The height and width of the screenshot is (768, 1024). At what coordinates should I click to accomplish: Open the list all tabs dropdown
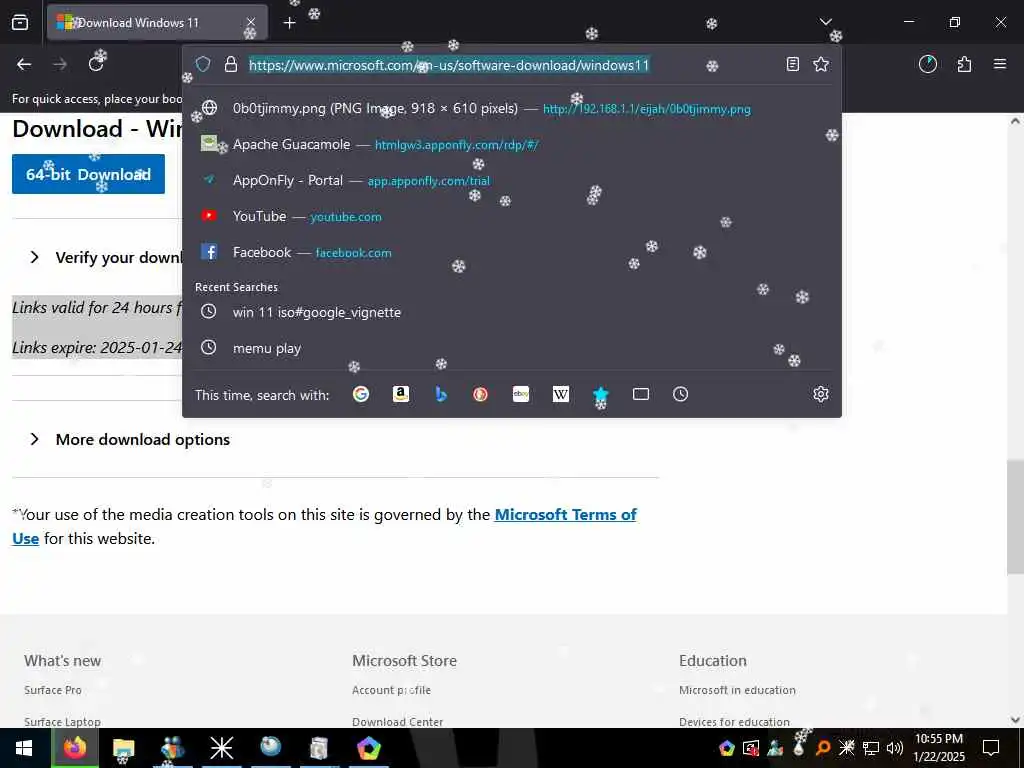click(825, 22)
